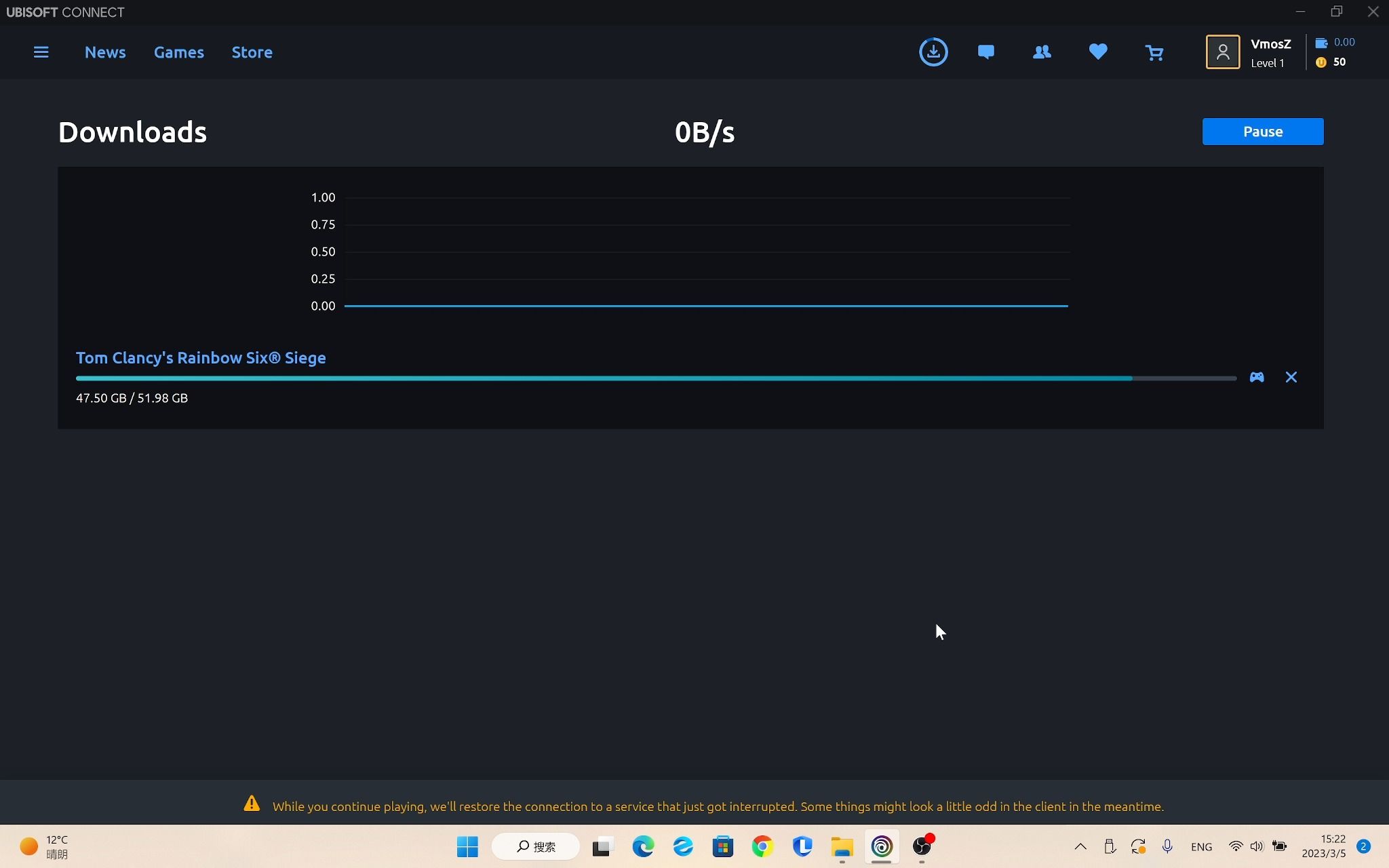Image resolution: width=1389 pixels, height=868 pixels.
Task: Open Google Chrome from the taskbar
Action: click(762, 846)
